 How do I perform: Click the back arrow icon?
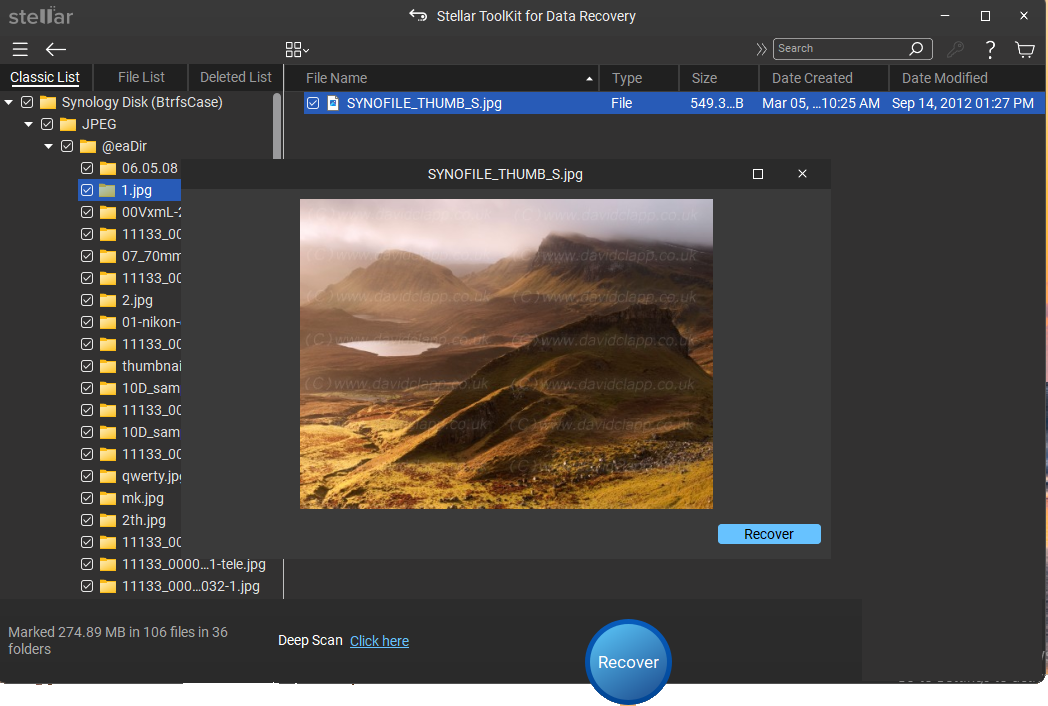click(x=56, y=49)
